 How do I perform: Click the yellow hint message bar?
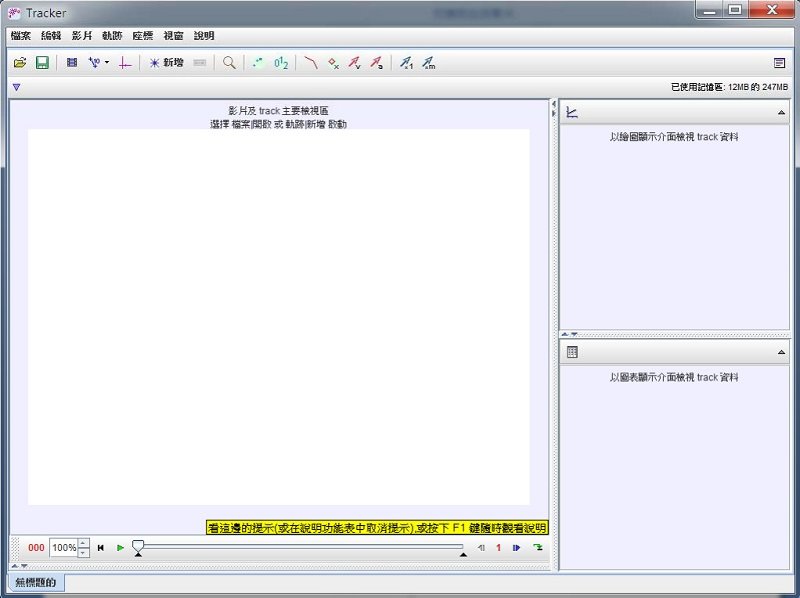point(377,528)
